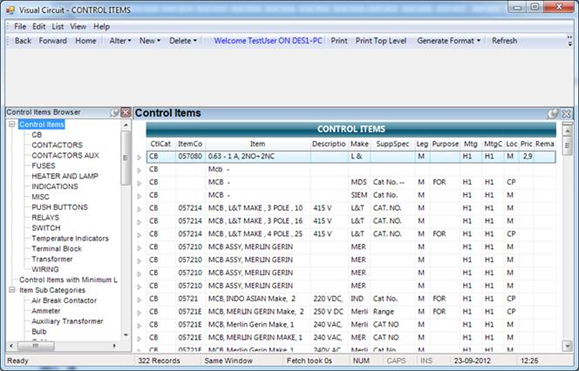Viewport: 579px width, 371px height.
Task: Expand the row arrow for item 057080
Action: click(x=139, y=157)
